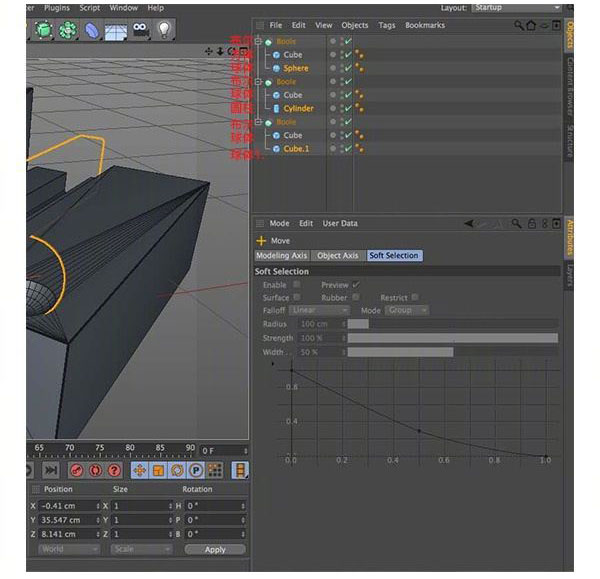Toggle the Enable checkbox under Soft Selection
The image size is (600, 579).
[296, 284]
